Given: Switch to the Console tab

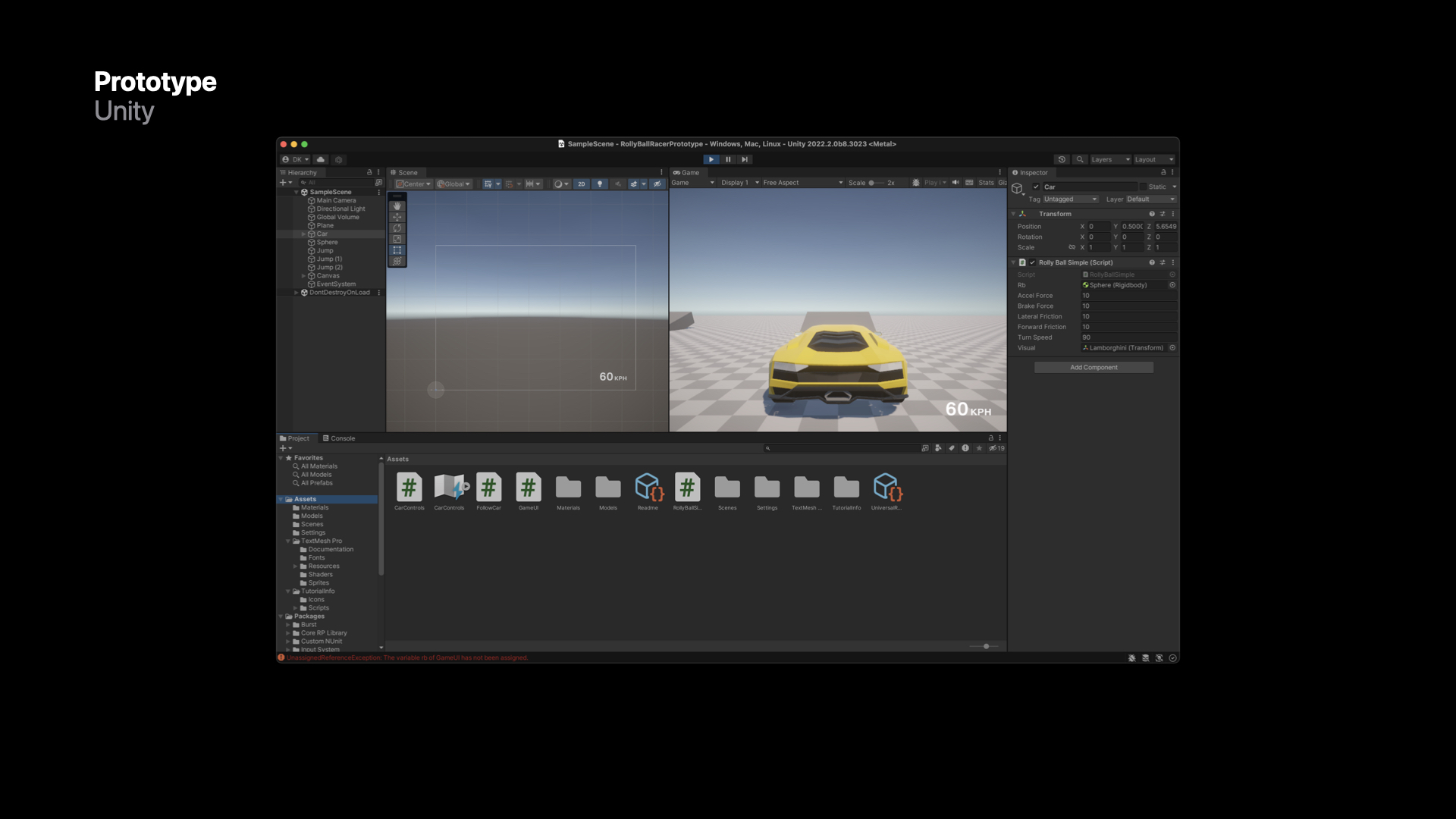Looking at the screenshot, I should point(339,438).
